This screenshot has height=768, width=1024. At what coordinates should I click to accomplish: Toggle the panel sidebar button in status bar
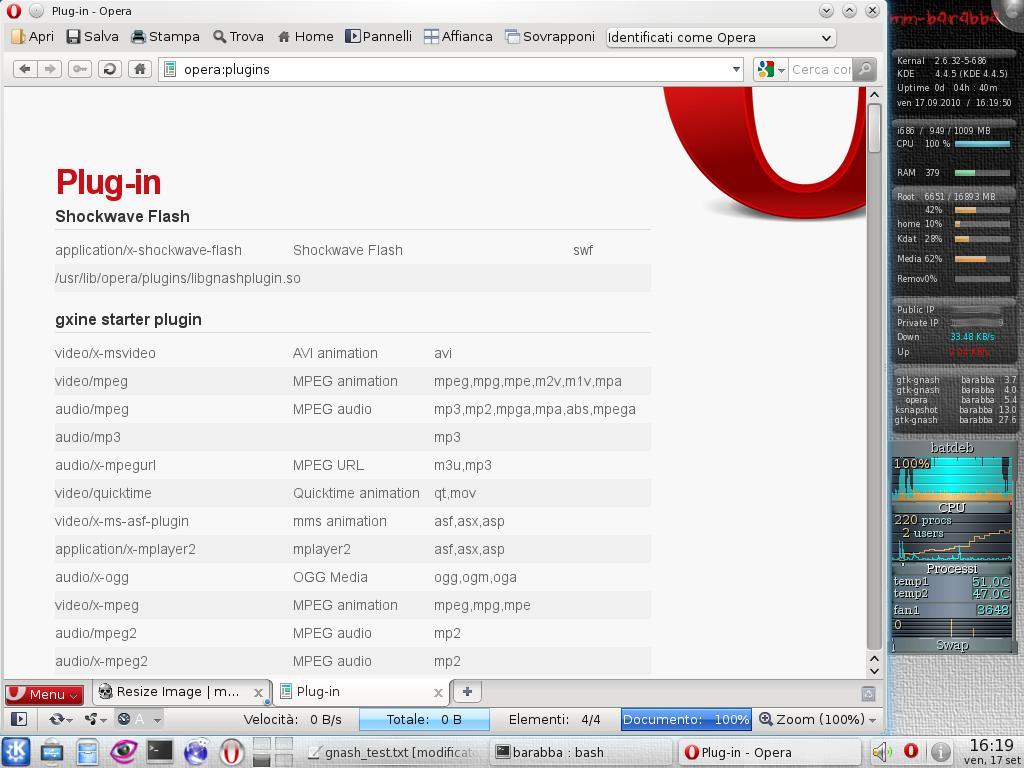(18, 719)
